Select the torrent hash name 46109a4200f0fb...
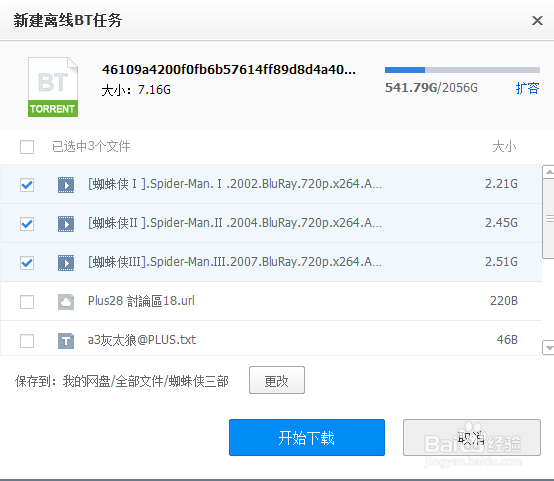 [229, 70]
